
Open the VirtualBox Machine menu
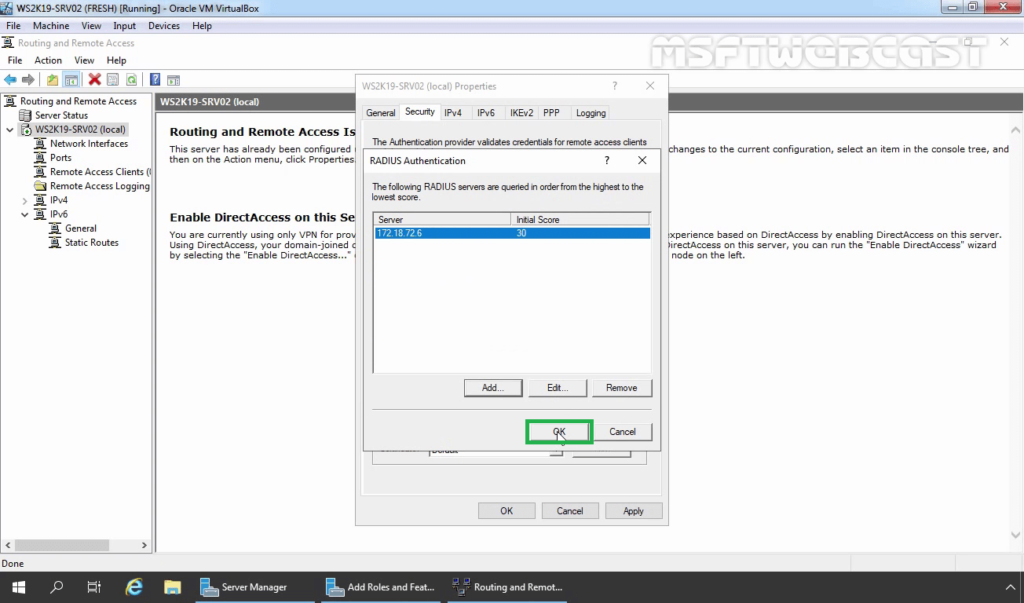[51, 25]
